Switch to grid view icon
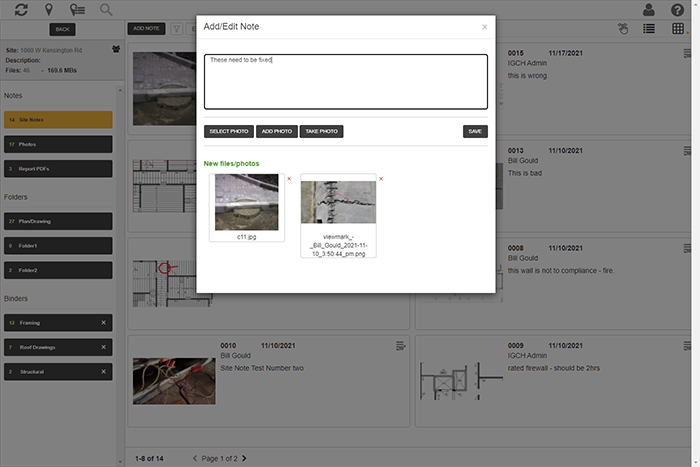The height and width of the screenshot is (467, 700). 678,29
